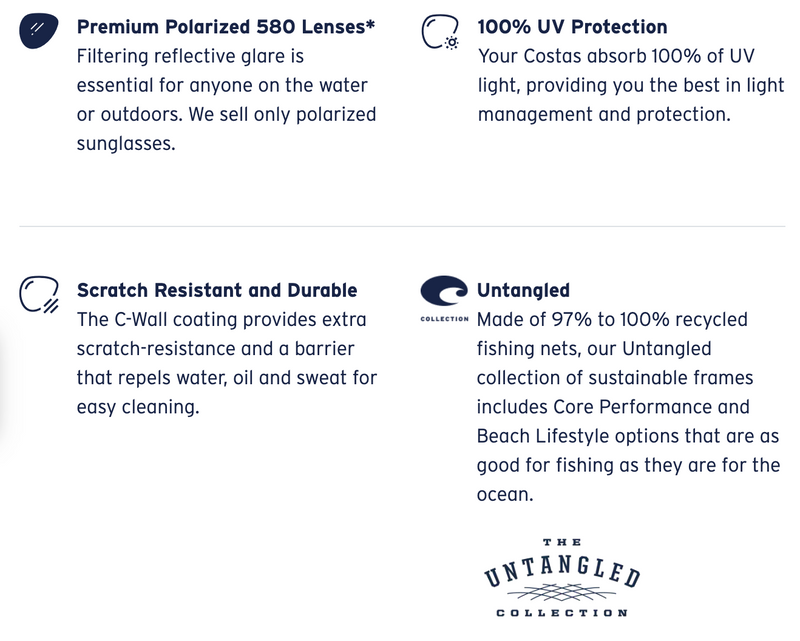
Task: Click COLLECTION text at bottom of badge
Action: [562, 613]
